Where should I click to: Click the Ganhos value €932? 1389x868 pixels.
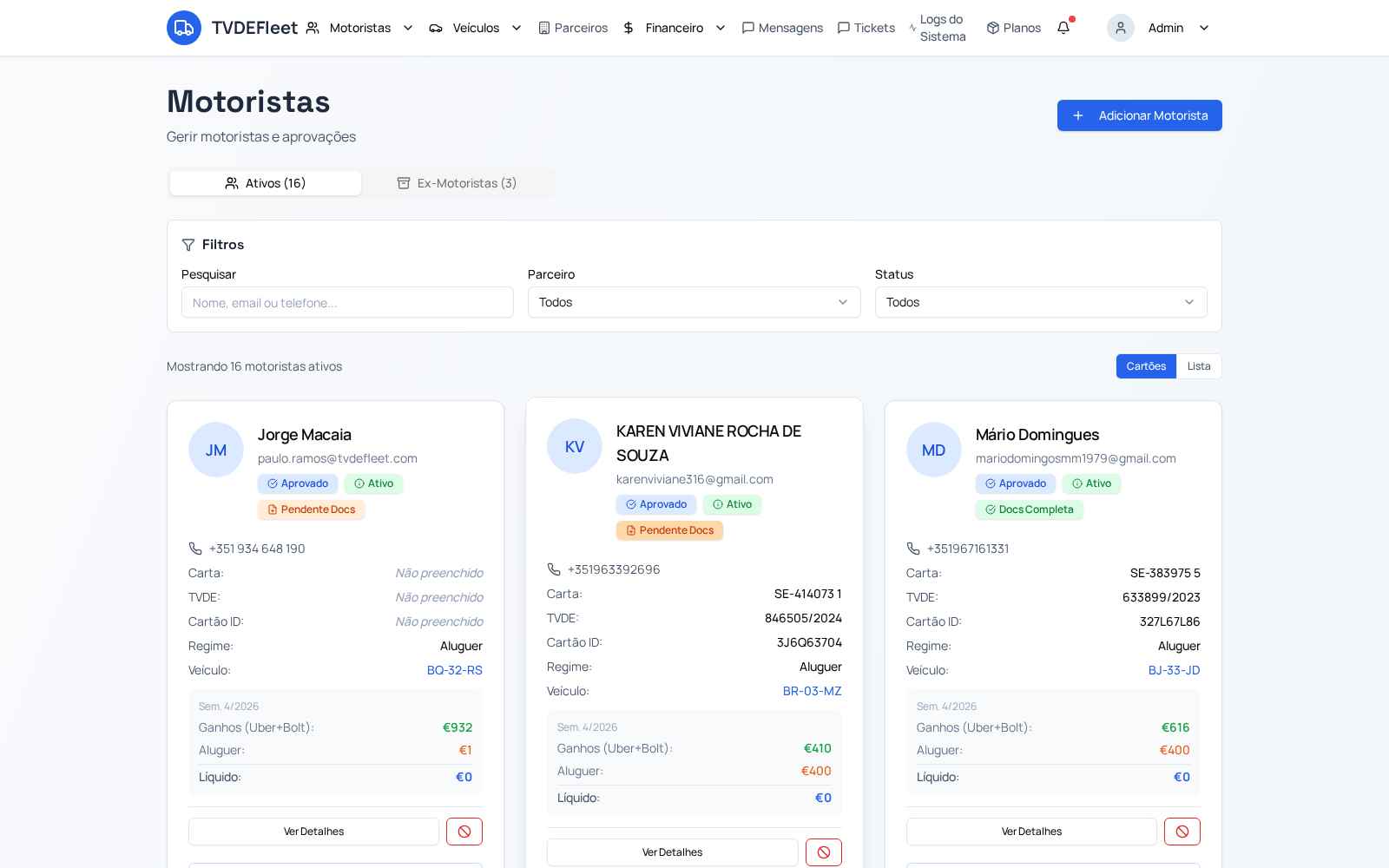(x=458, y=727)
